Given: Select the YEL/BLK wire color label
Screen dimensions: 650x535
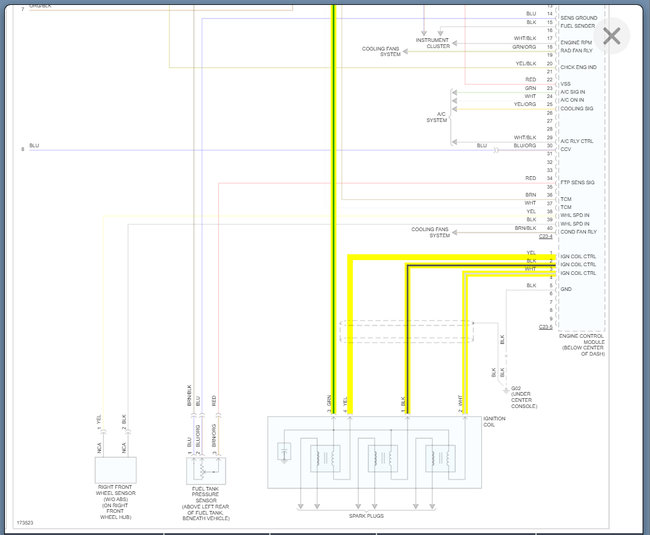Looking at the screenshot, I should (x=526, y=63).
